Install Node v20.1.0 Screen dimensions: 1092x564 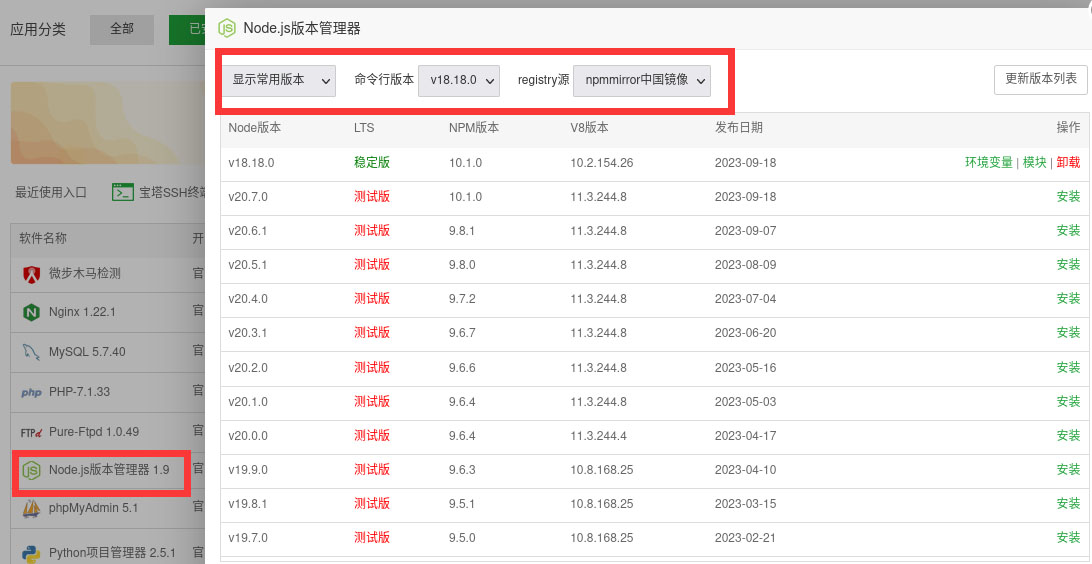pos(1068,402)
